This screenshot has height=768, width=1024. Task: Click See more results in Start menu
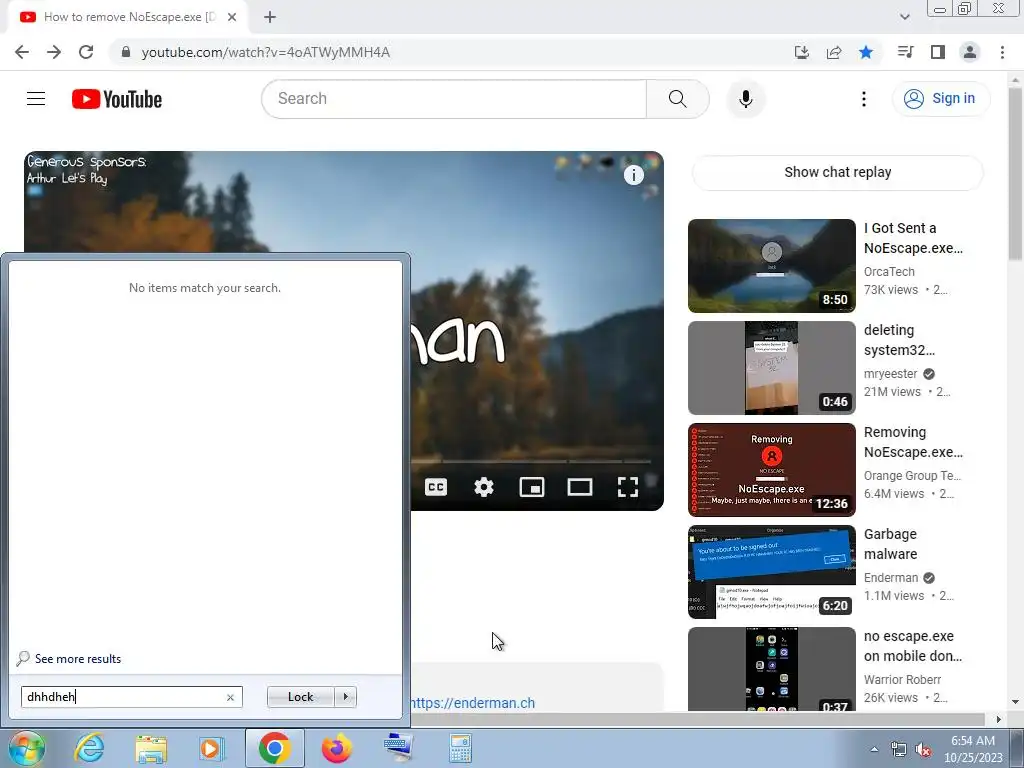pyautogui.click(x=78, y=659)
